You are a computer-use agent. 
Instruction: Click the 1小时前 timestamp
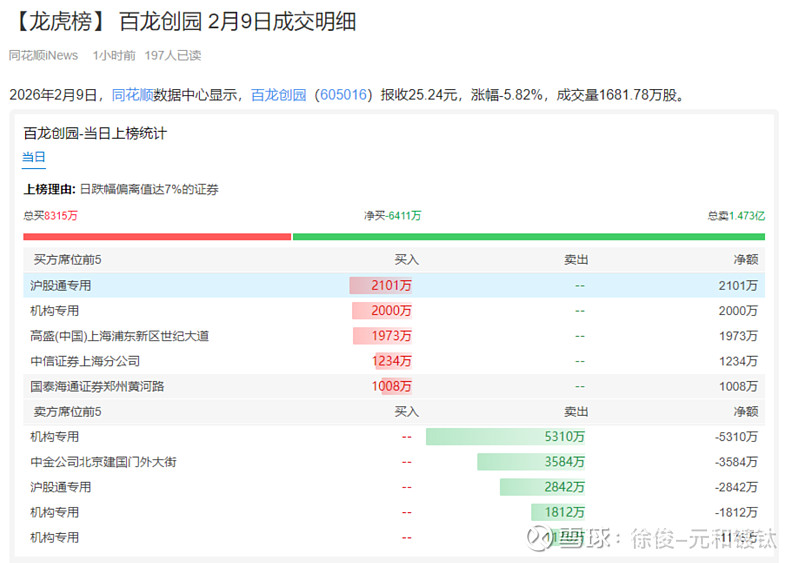tap(114, 55)
